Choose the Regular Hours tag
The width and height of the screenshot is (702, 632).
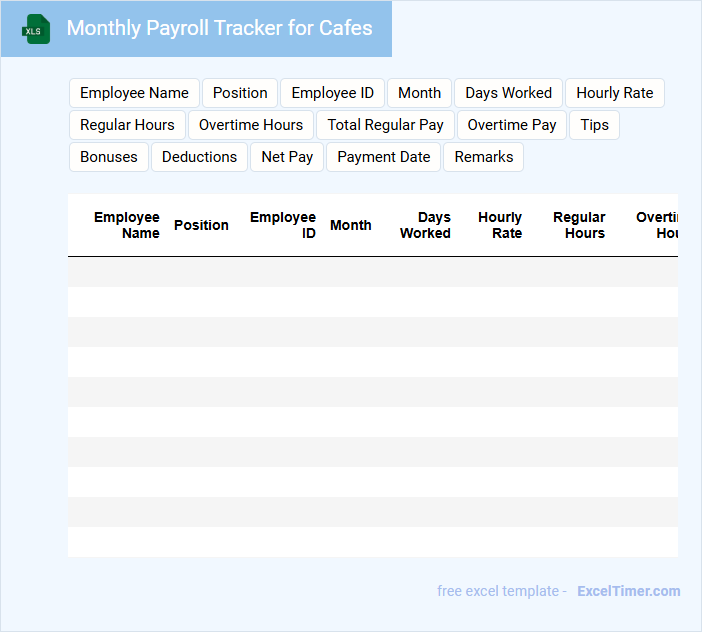[127, 125]
